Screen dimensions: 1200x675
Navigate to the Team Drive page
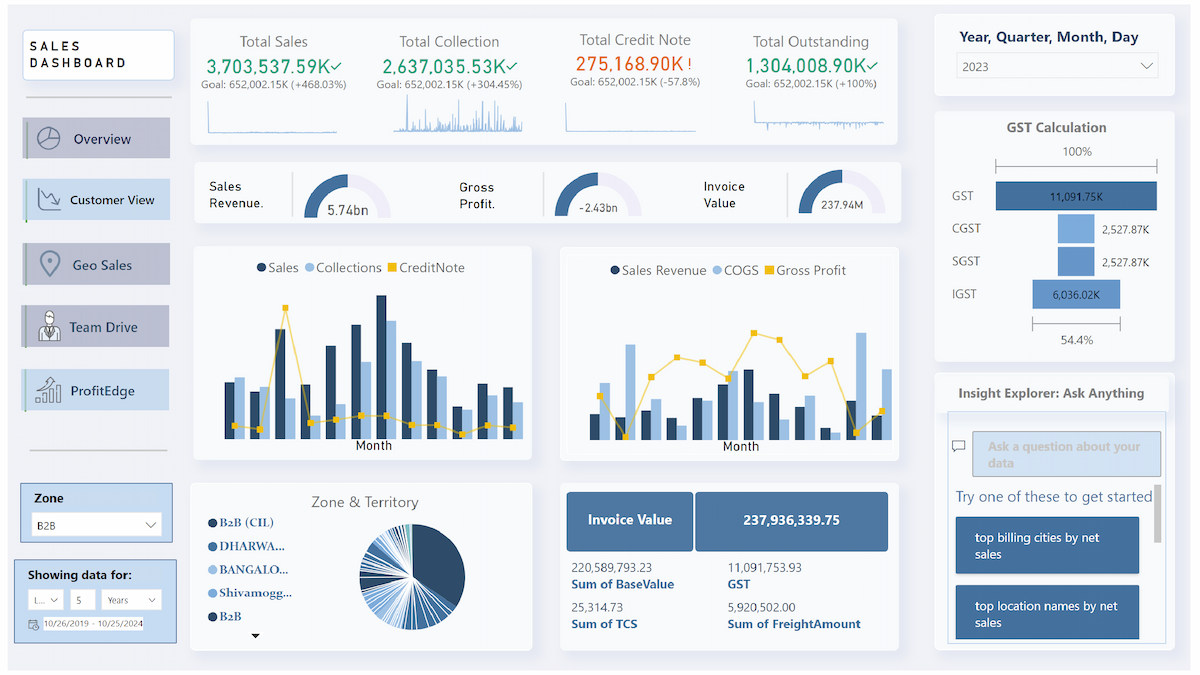pyautogui.click(x=97, y=326)
